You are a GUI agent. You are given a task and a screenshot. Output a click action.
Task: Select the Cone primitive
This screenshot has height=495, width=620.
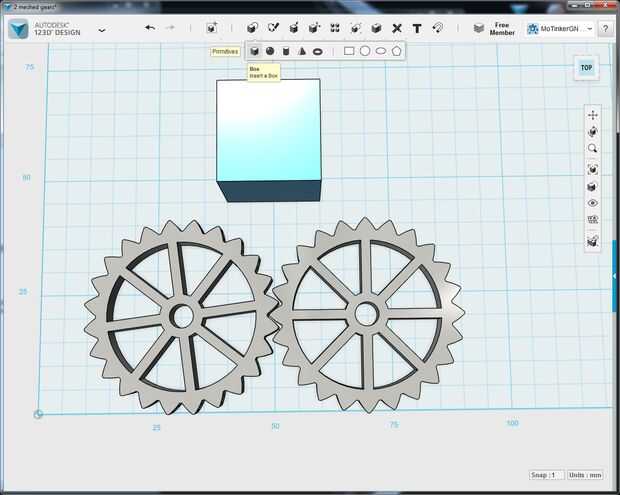(x=301, y=51)
